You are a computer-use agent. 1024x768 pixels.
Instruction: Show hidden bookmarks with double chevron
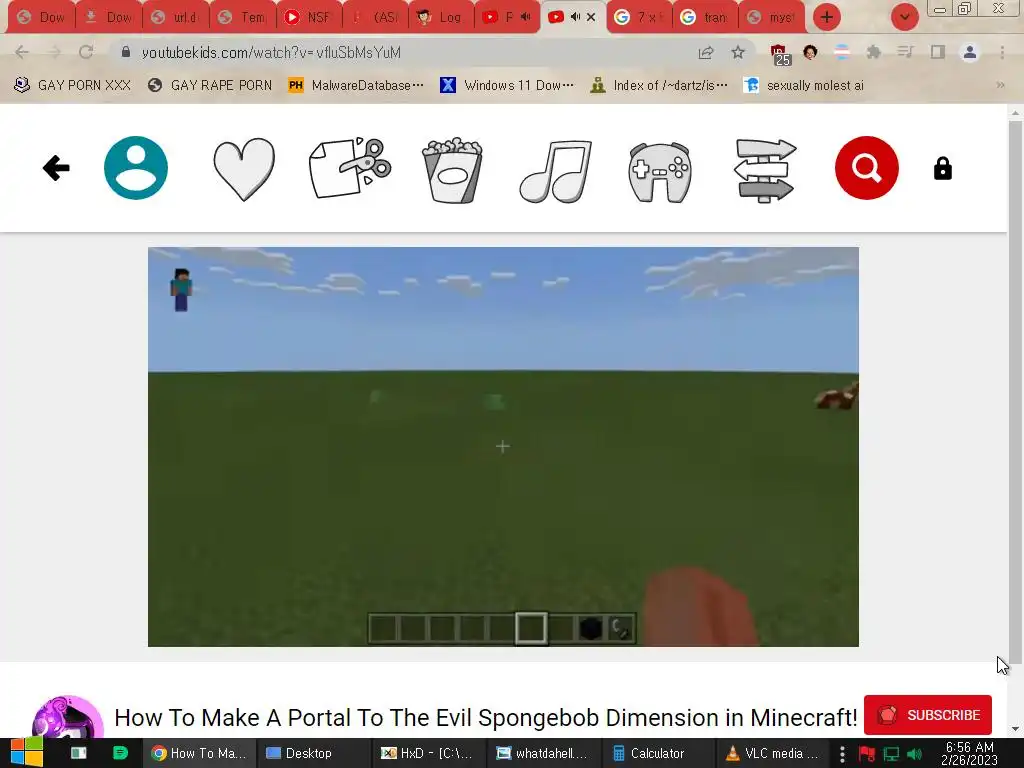1000,85
